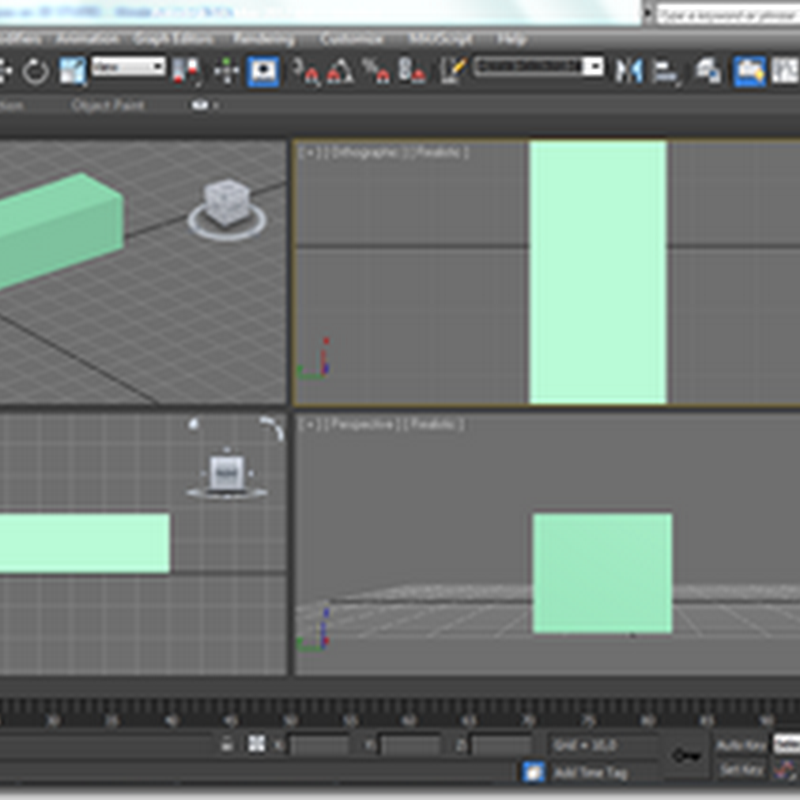
Task: Click the Select and Scale tool
Action: click(72, 71)
